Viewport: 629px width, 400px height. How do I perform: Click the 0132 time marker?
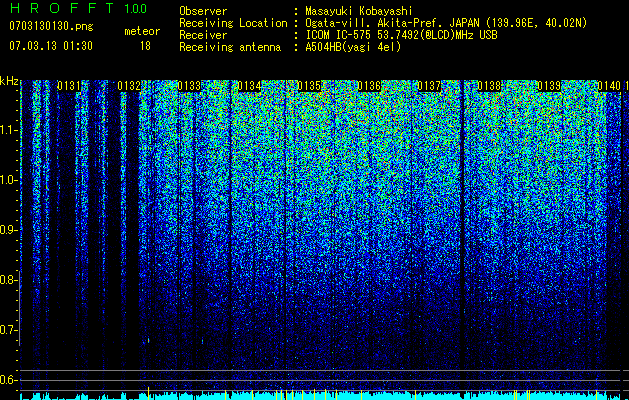[x=129, y=86]
